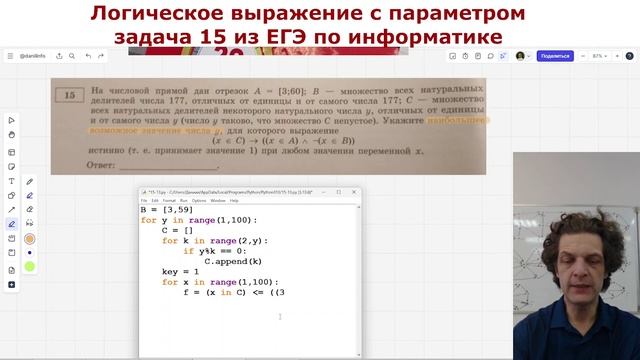Select the dark blue dot color
The height and width of the screenshot is (360, 640).
[x=29, y=253]
